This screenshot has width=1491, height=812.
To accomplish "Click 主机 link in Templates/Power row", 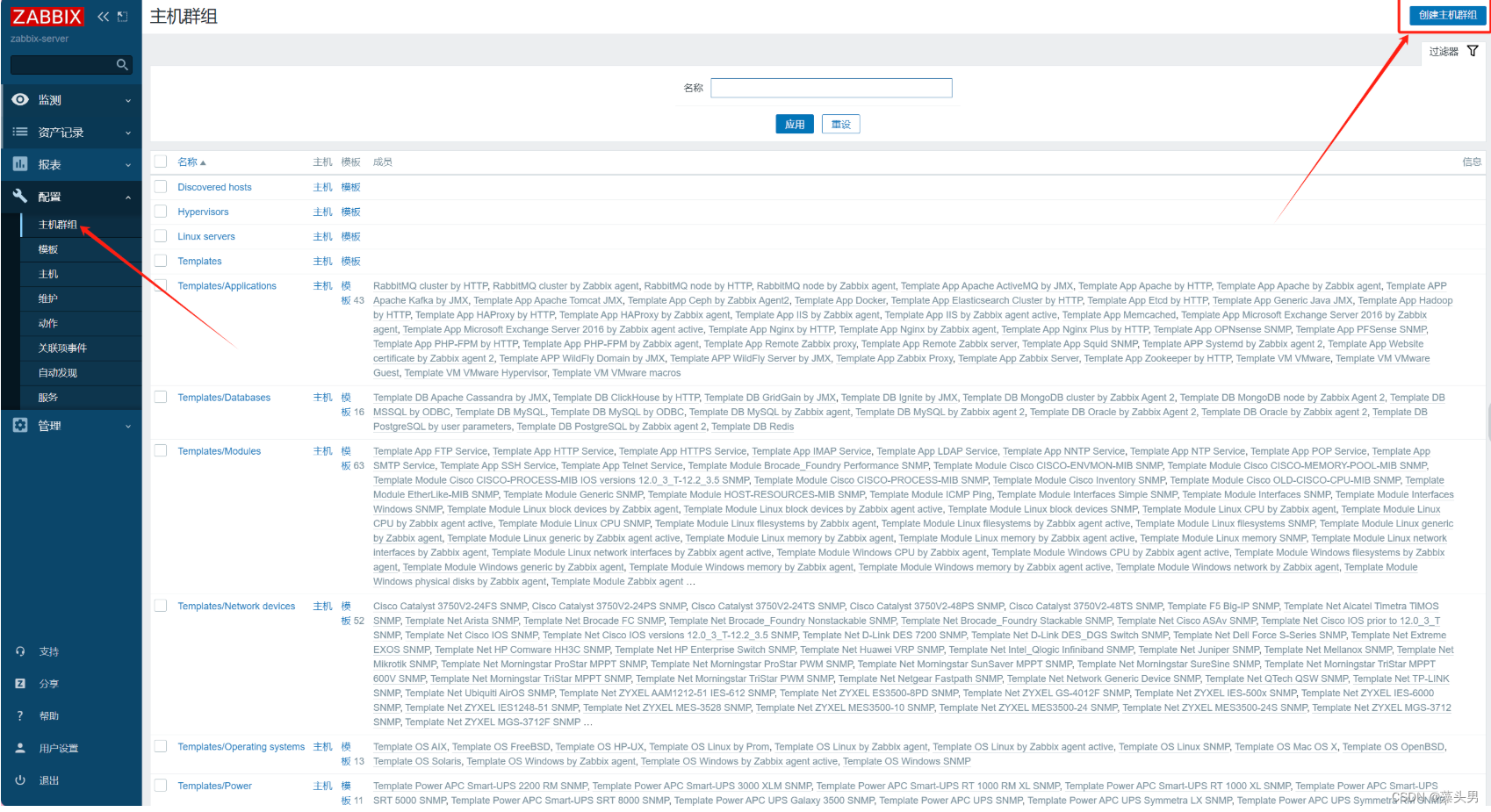I will [323, 786].
